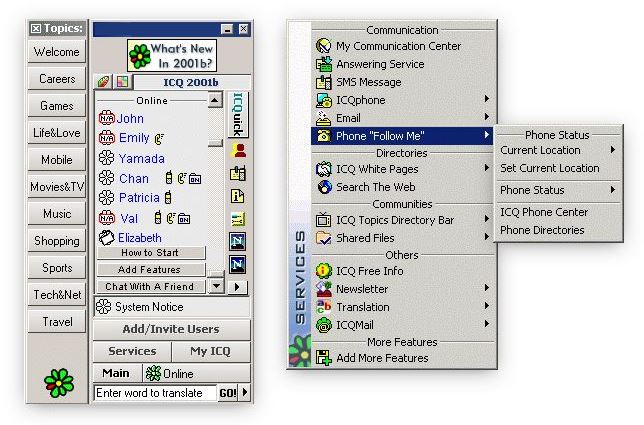This screenshot has height=425, width=644.
Task: Open the Online status dropdown
Action: point(196,373)
